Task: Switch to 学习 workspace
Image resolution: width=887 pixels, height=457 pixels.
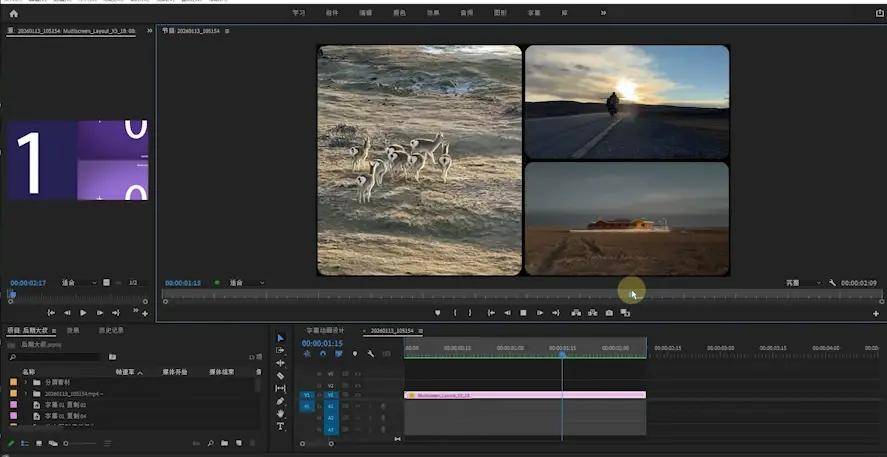Action: coord(299,12)
